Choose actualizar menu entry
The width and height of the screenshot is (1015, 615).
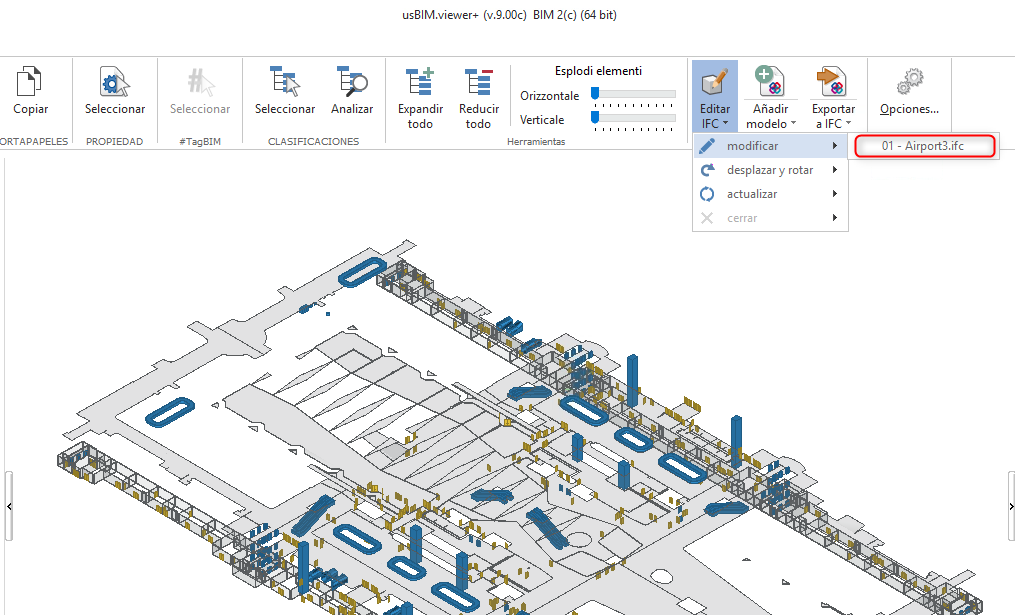[x=770, y=194]
